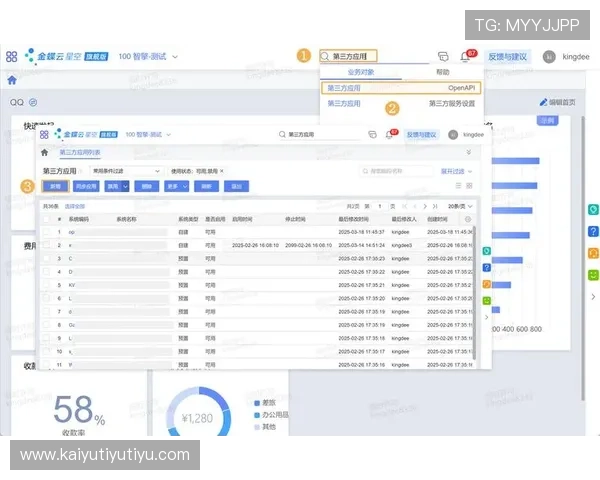Choose the 第三方应用 OpenAPI search result
The image size is (600, 480).
pos(401,88)
